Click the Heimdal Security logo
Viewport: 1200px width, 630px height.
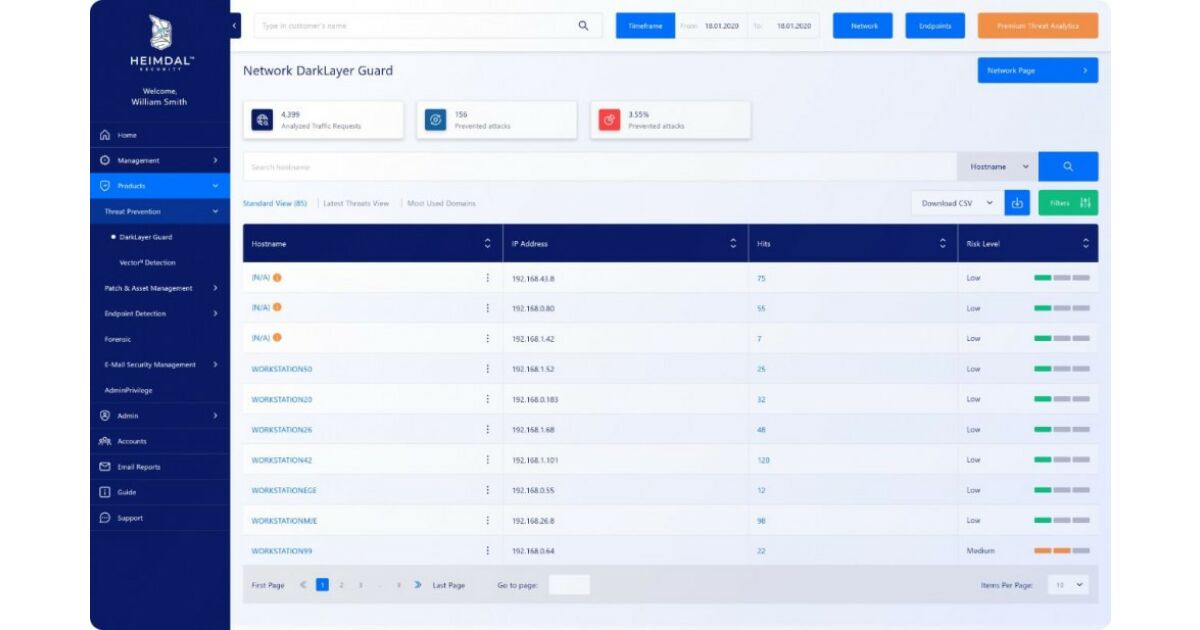(160, 33)
